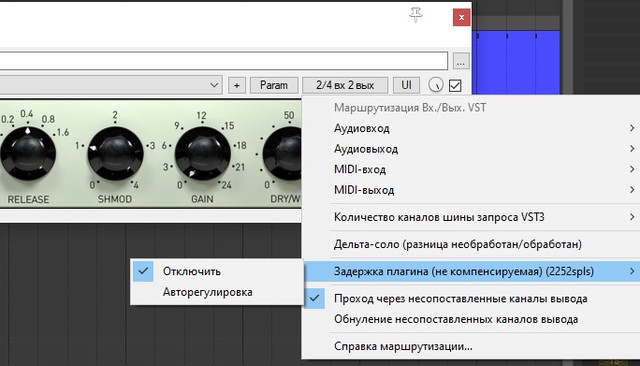Toggle the plugin bypass checkbox

tap(455, 86)
